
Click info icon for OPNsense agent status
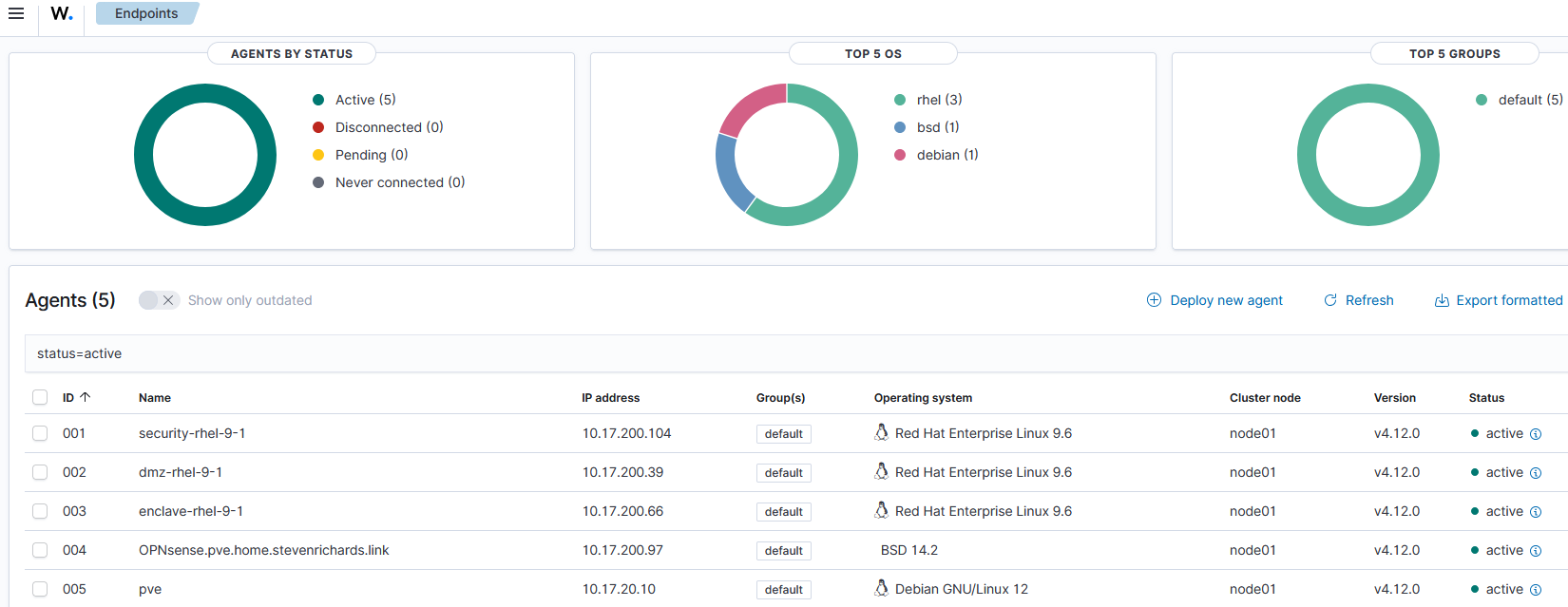coord(1536,551)
